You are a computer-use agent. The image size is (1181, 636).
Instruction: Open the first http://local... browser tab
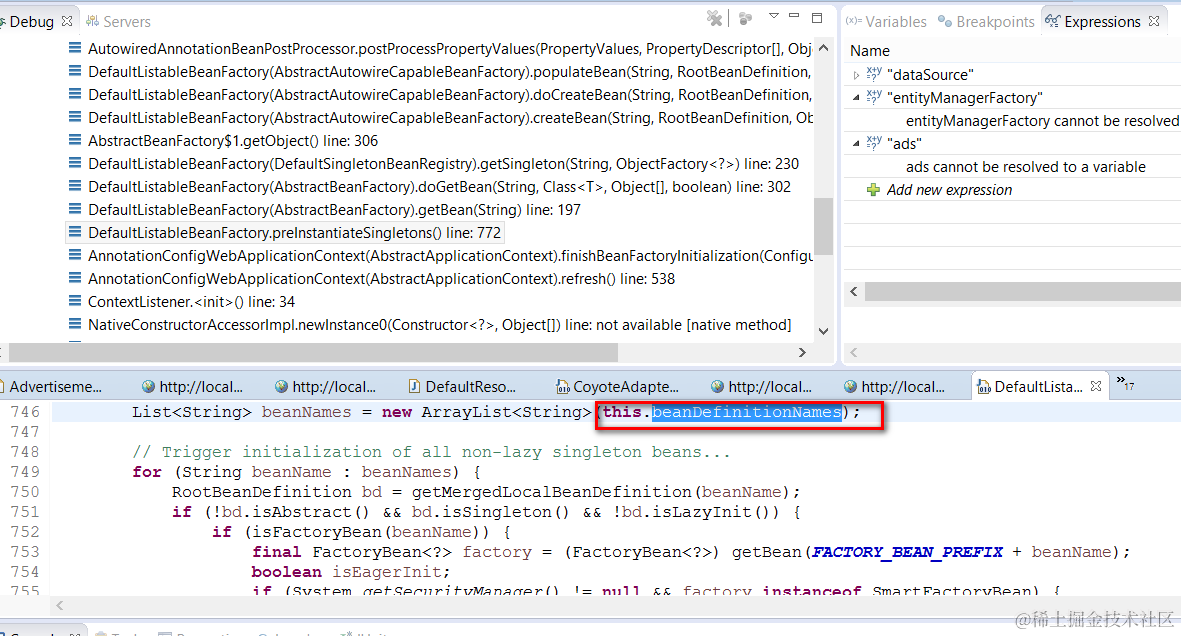coord(192,387)
